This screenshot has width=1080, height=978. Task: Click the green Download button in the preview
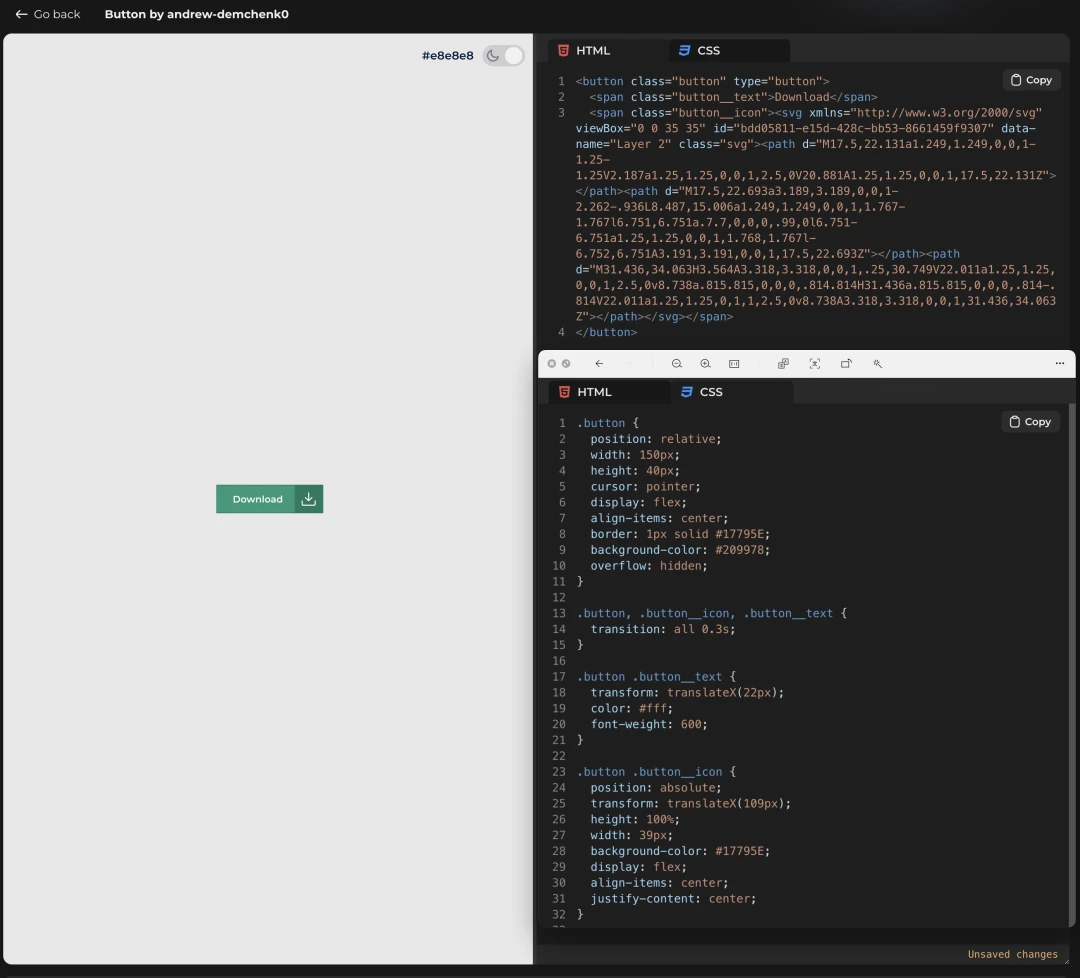(257, 499)
